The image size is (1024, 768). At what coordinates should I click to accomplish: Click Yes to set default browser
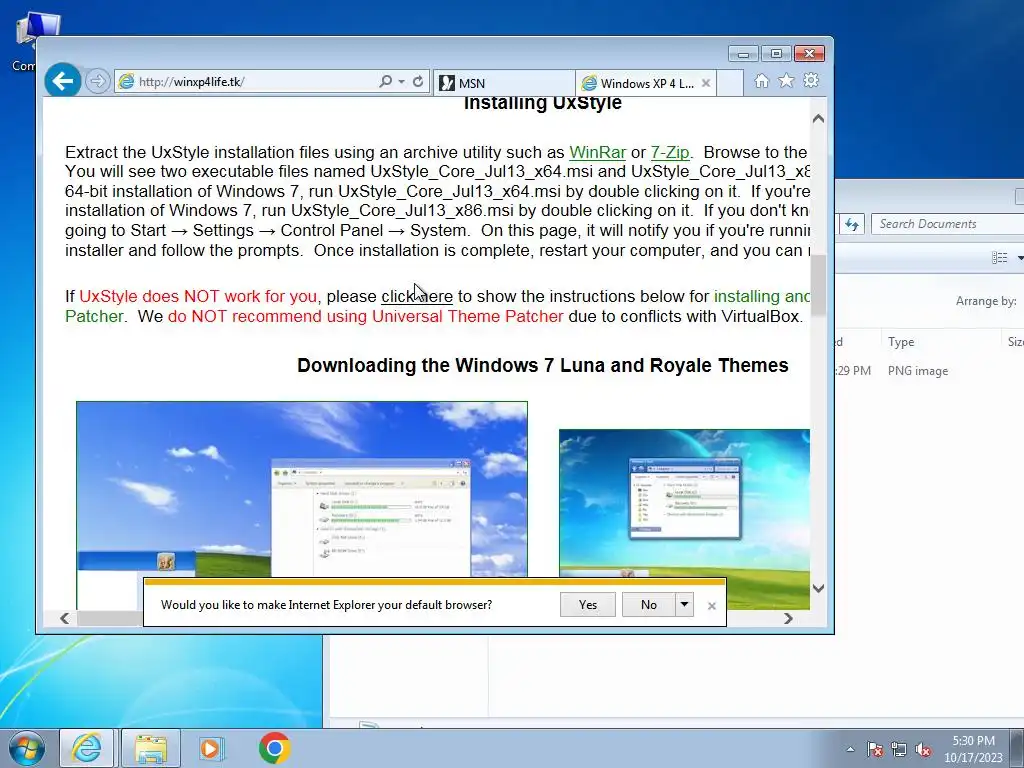tap(588, 605)
